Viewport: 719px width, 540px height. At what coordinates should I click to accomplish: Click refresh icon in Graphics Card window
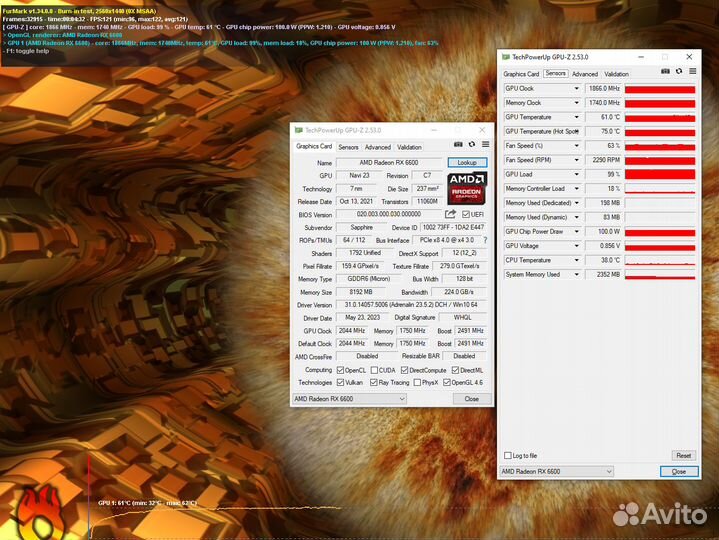(x=472, y=144)
